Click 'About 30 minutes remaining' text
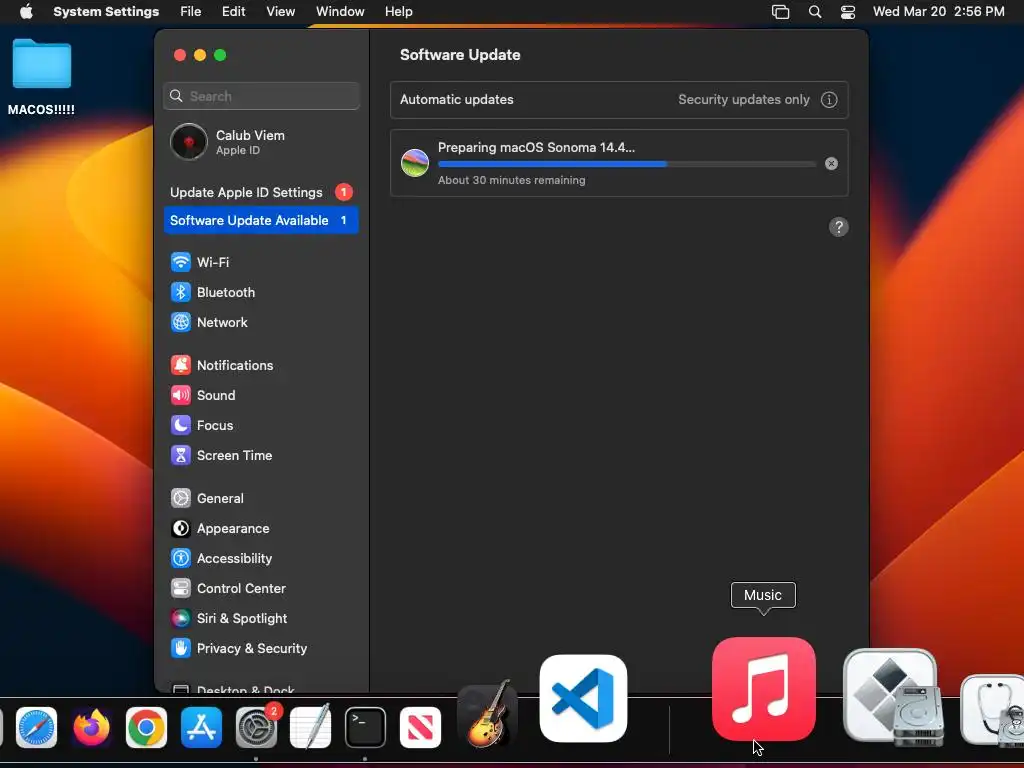1024x768 pixels. click(x=511, y=180)
